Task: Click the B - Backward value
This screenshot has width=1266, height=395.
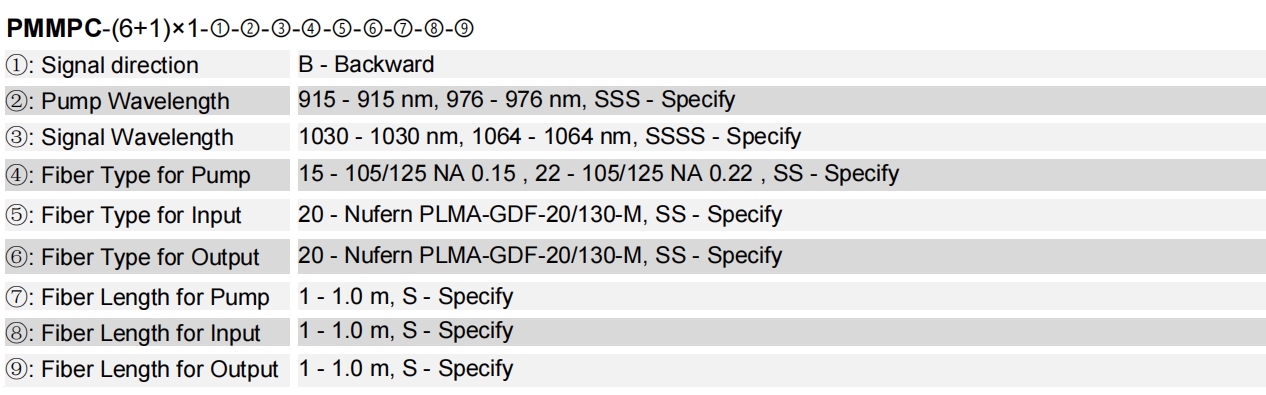Action: (366, 66)
